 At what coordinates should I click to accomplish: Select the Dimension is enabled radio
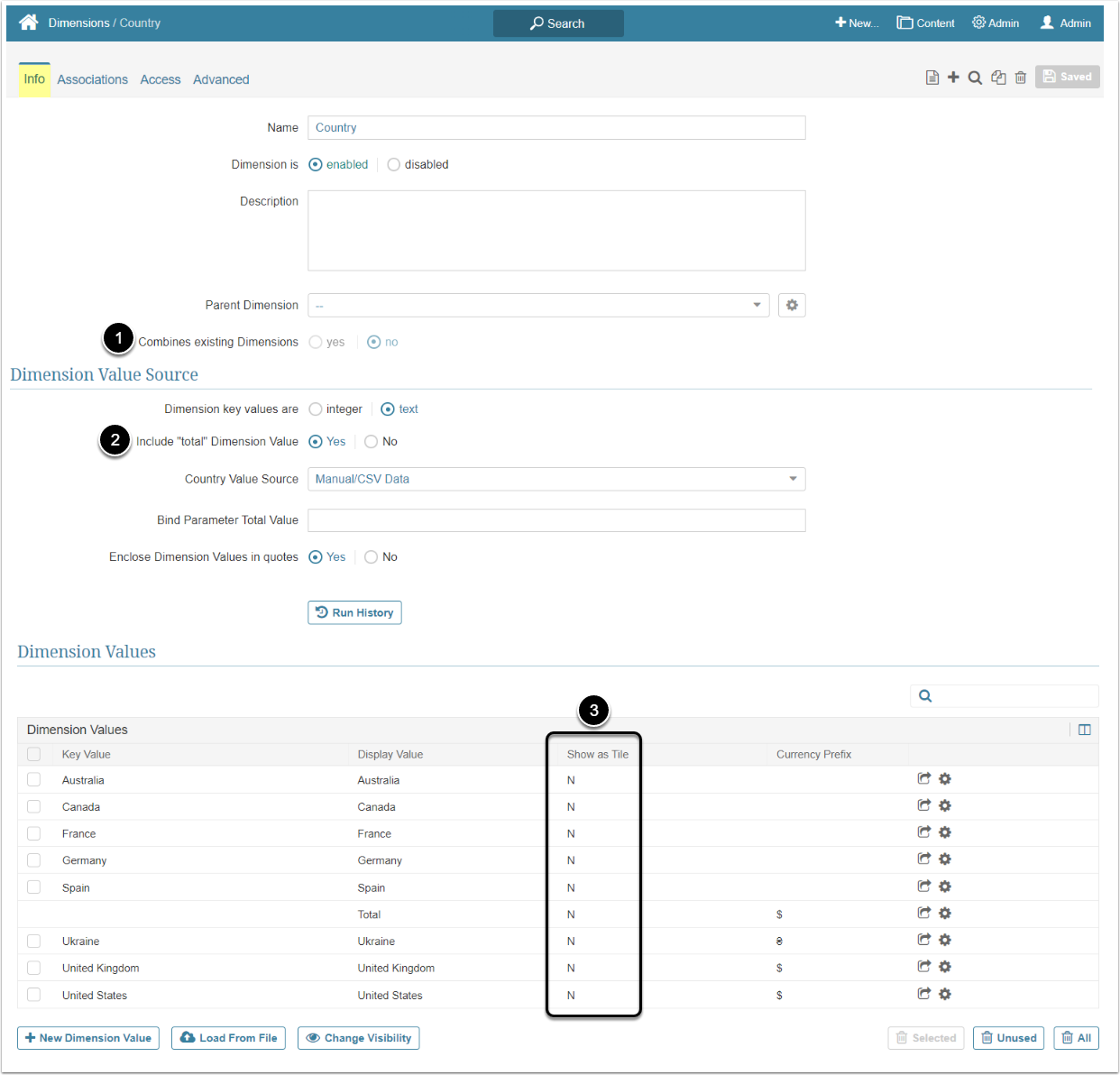point(316,164)
